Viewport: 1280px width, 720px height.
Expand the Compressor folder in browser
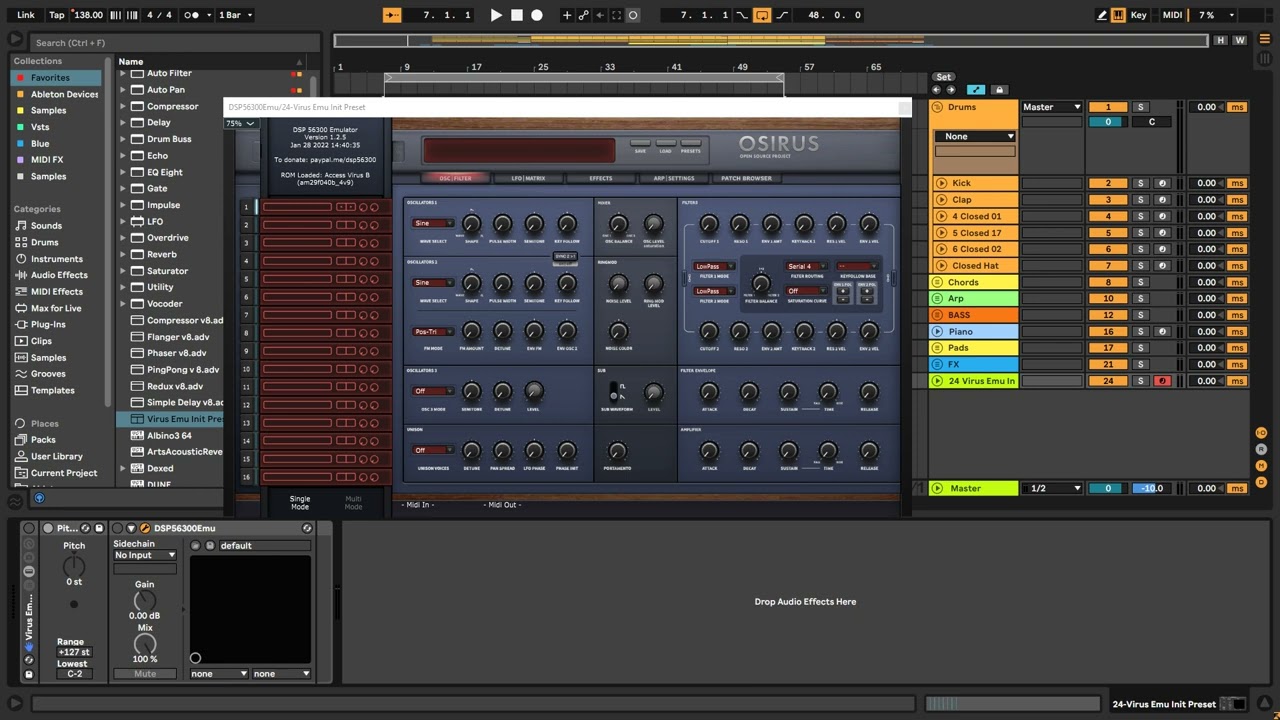[123, 106]
